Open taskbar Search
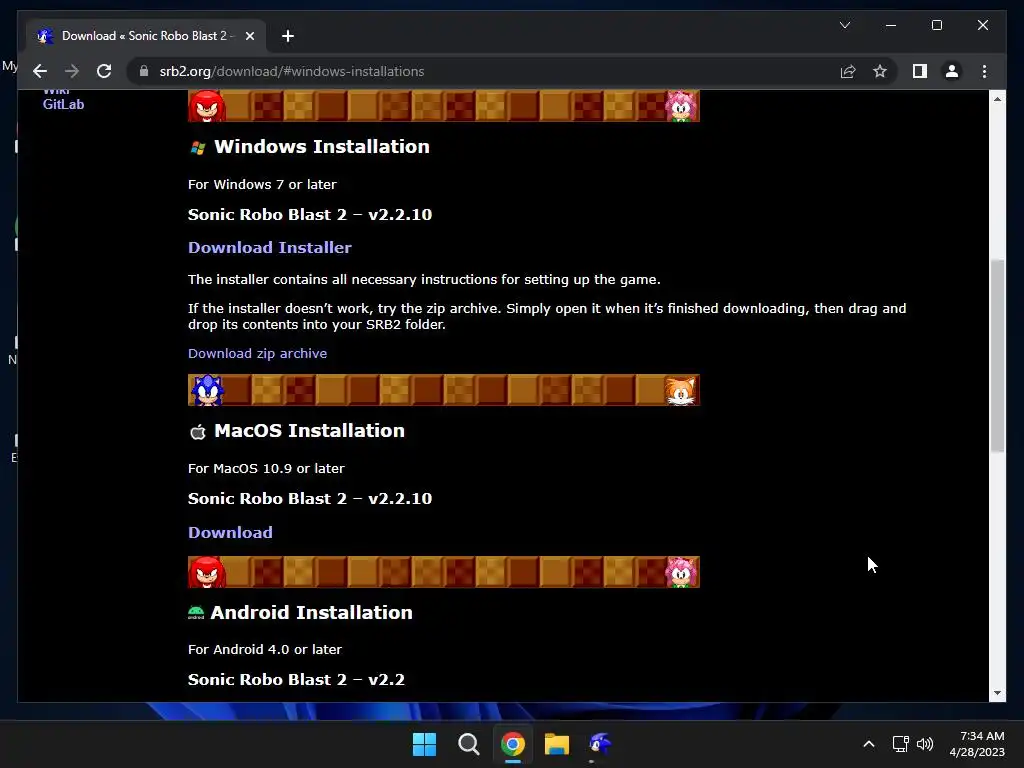The image size is (1024, 768). pyautogui.click(x=469, y=744)
